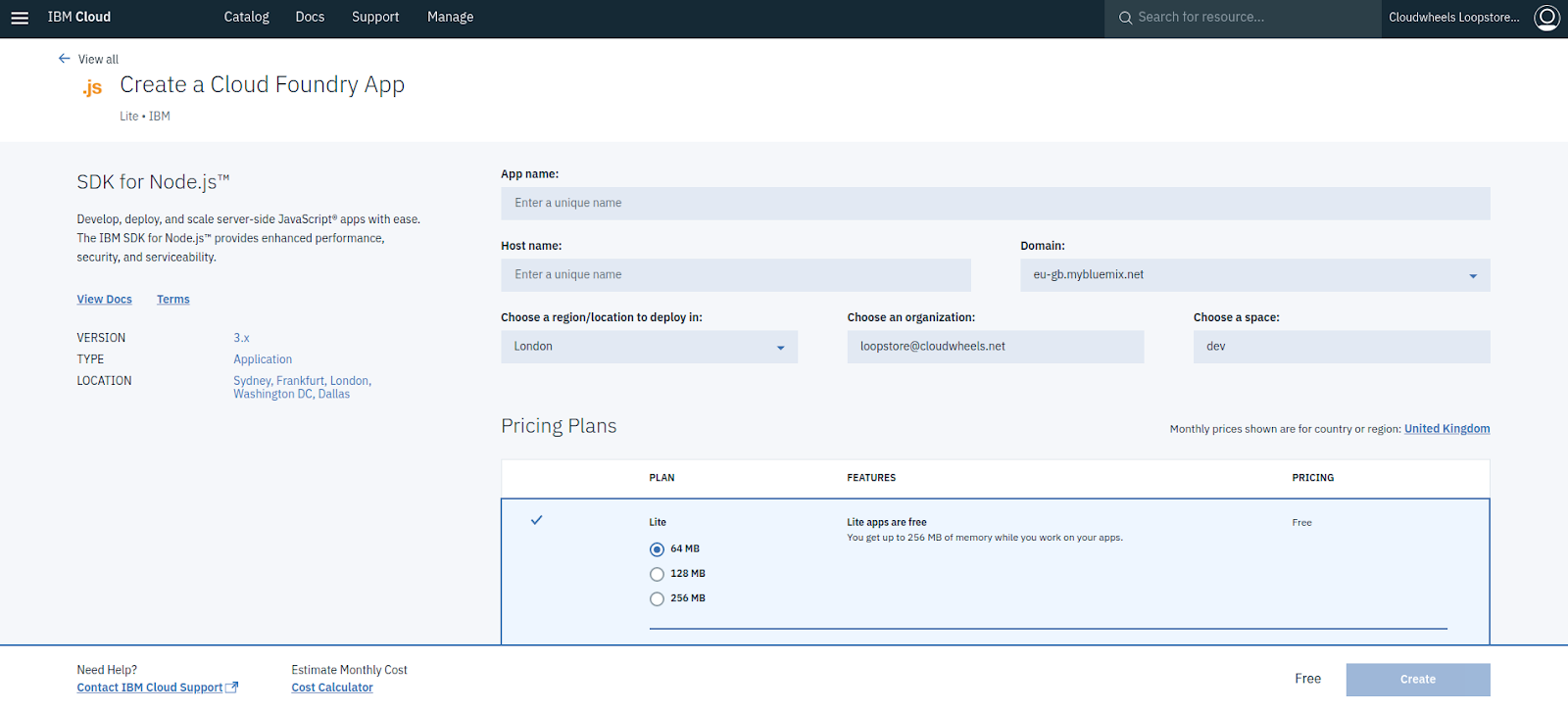Viewport: 1568px width, 712px height.
Task: Open the region dropdown showing London
Action: (649, 347)
